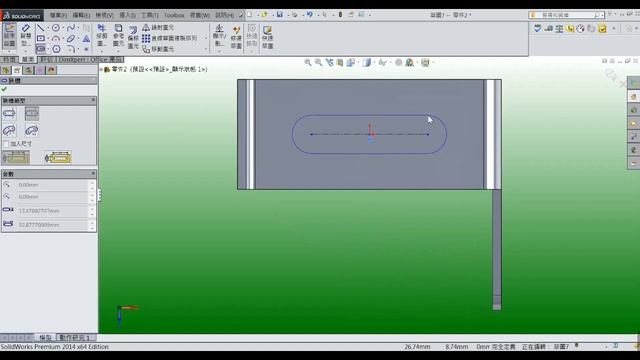The image size is (640, 360).
Task: Open dropdown under Trim Entities
Action: pyautogui.click(x=102, y=51)
